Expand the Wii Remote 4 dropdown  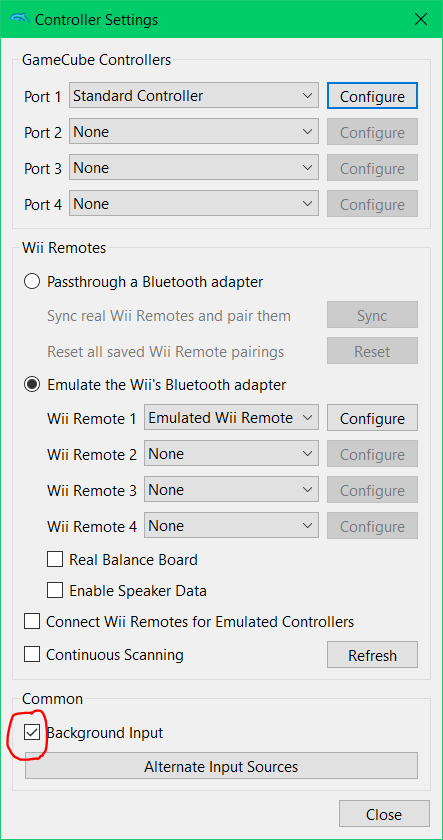click(x=231, y=526)
